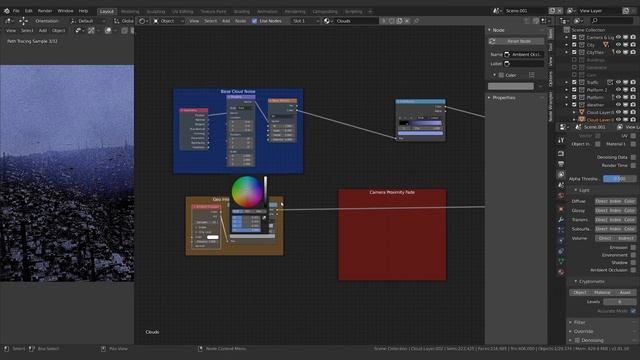Click the Cloud Layer.002 object icon in outliner
This screenshot has height=360, width=640.
tap(582, 120)
